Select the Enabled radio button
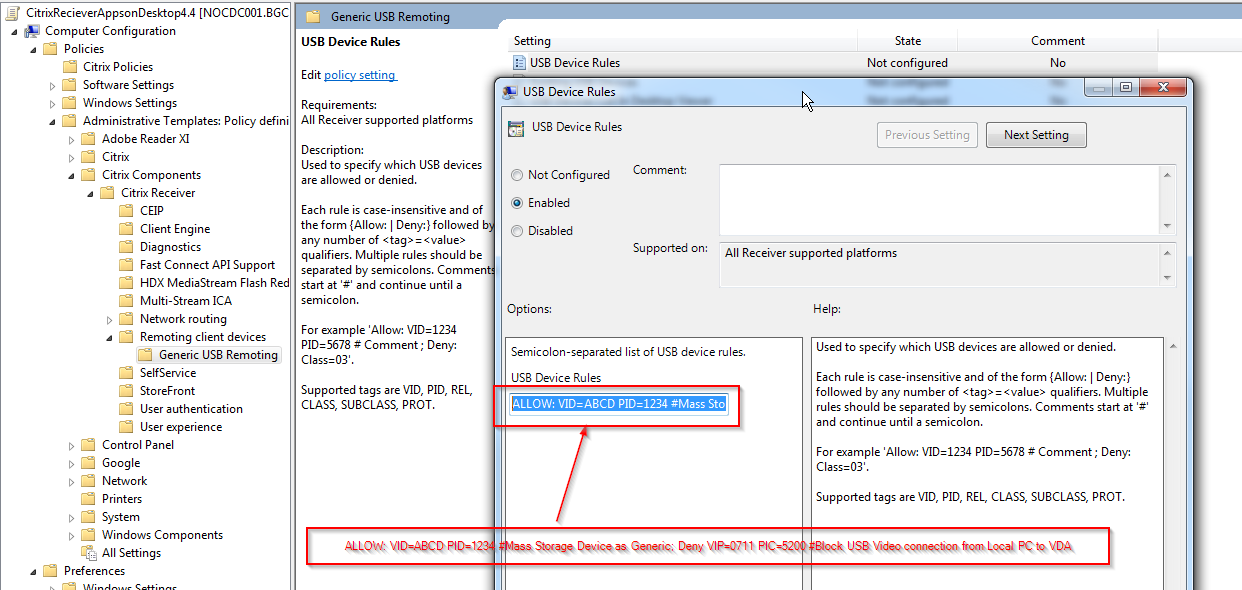 point(517,203)
